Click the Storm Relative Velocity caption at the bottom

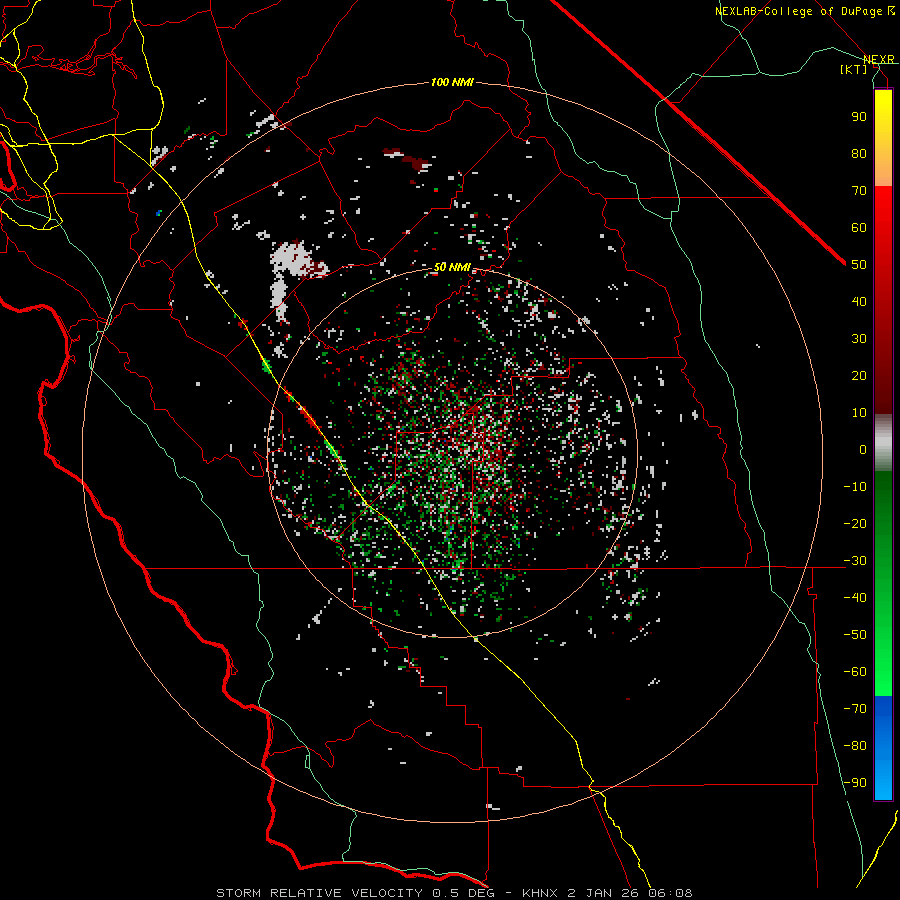pos(454,893)
